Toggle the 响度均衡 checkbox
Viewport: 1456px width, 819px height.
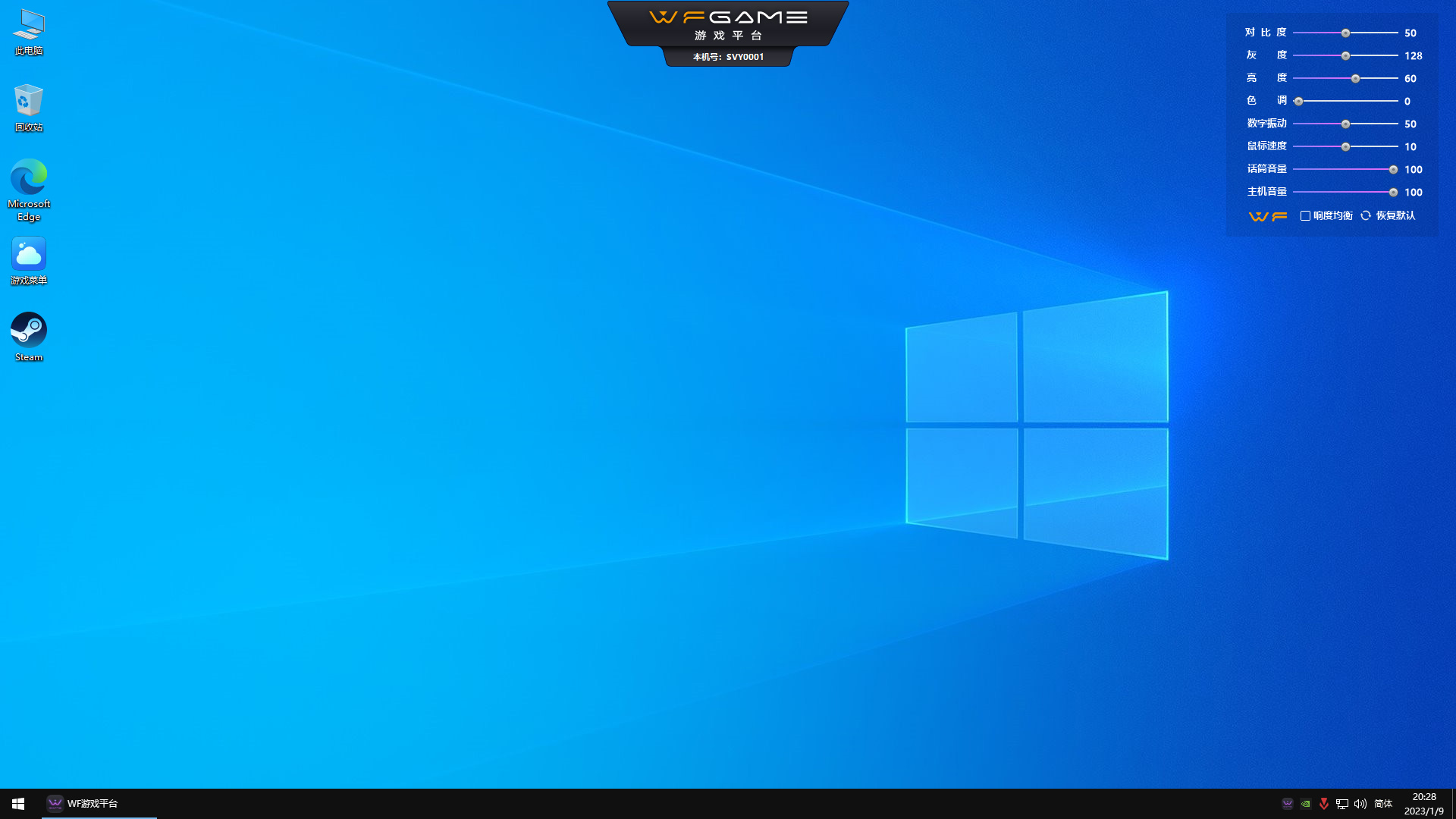coord(1305,216)
